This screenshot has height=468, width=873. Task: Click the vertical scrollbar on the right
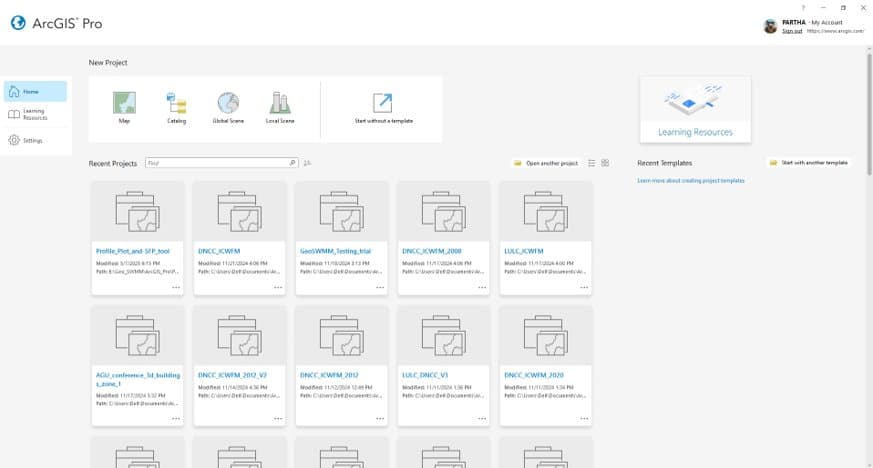pyautogui.click(x=869, y=114)
